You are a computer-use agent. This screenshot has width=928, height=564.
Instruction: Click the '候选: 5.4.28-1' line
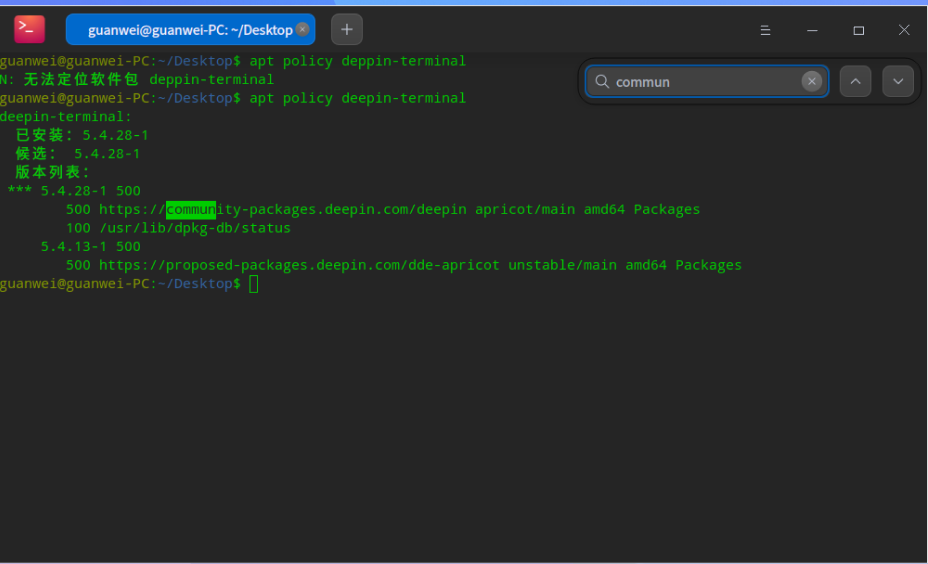78,154
